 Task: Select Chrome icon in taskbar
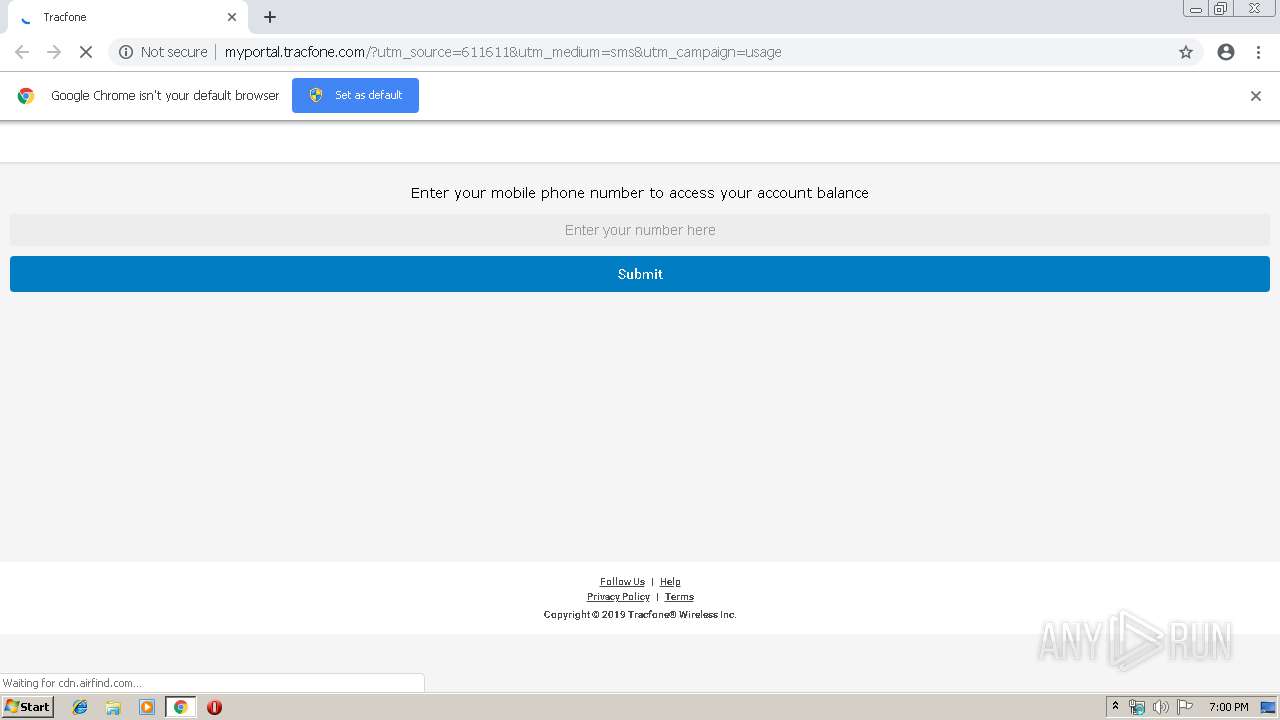click(180, 707)
